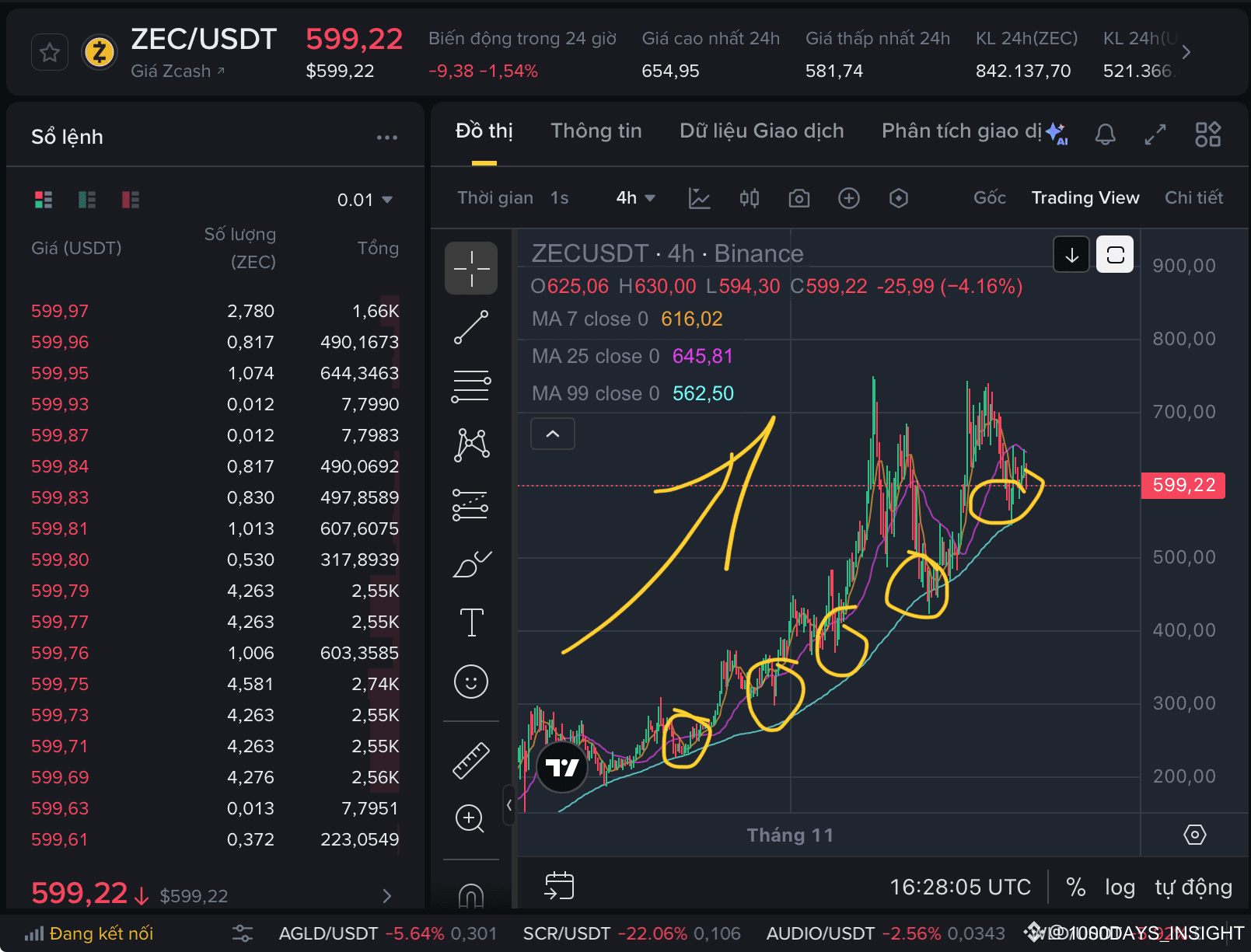Collapse the MA legend with the up chevron
The height and width of the screenshot is (952, 1251).
(x=552, y=434)
